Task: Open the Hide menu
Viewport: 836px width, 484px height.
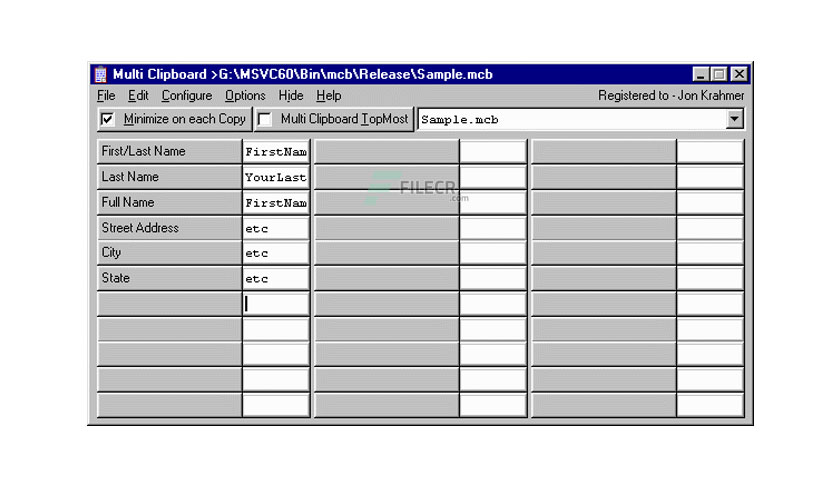Action: (x=291, y=95)
